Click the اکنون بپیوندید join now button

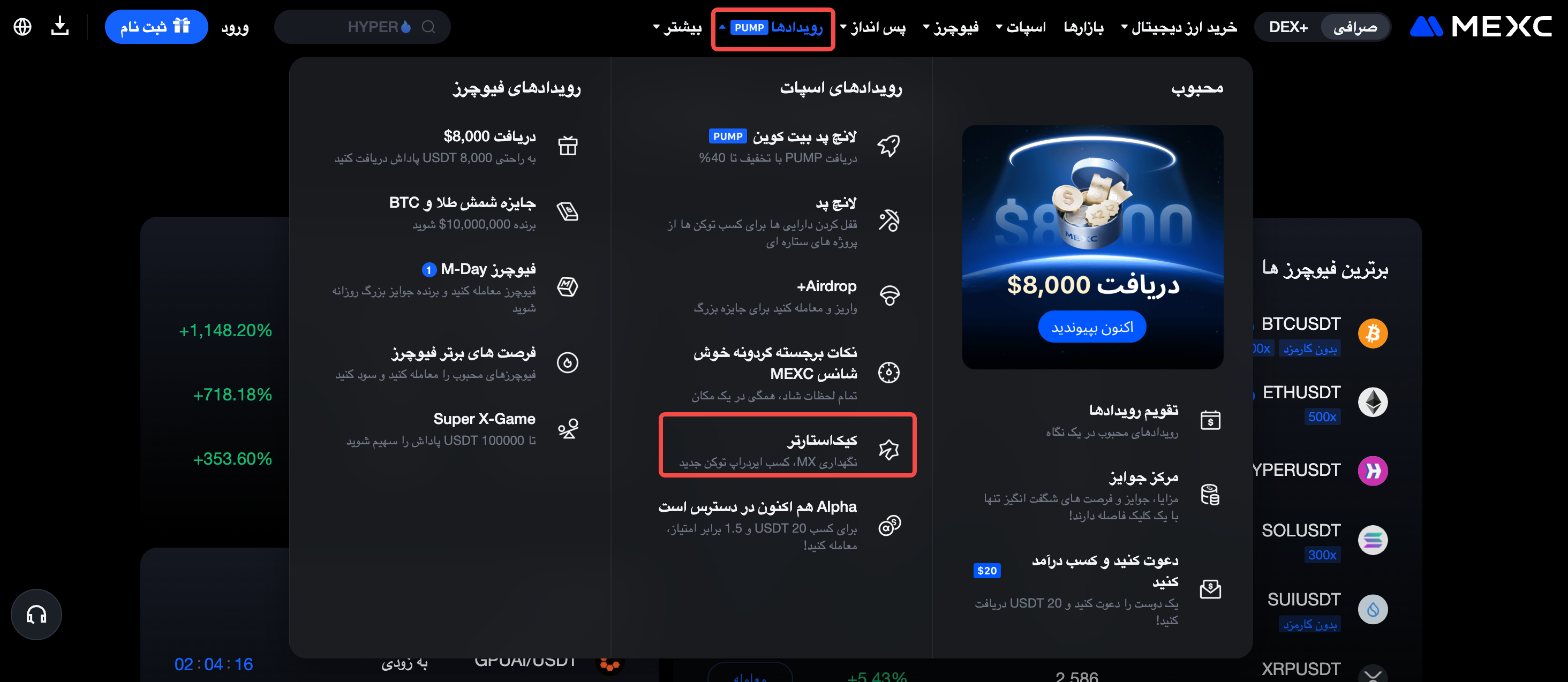point(1092,327)
